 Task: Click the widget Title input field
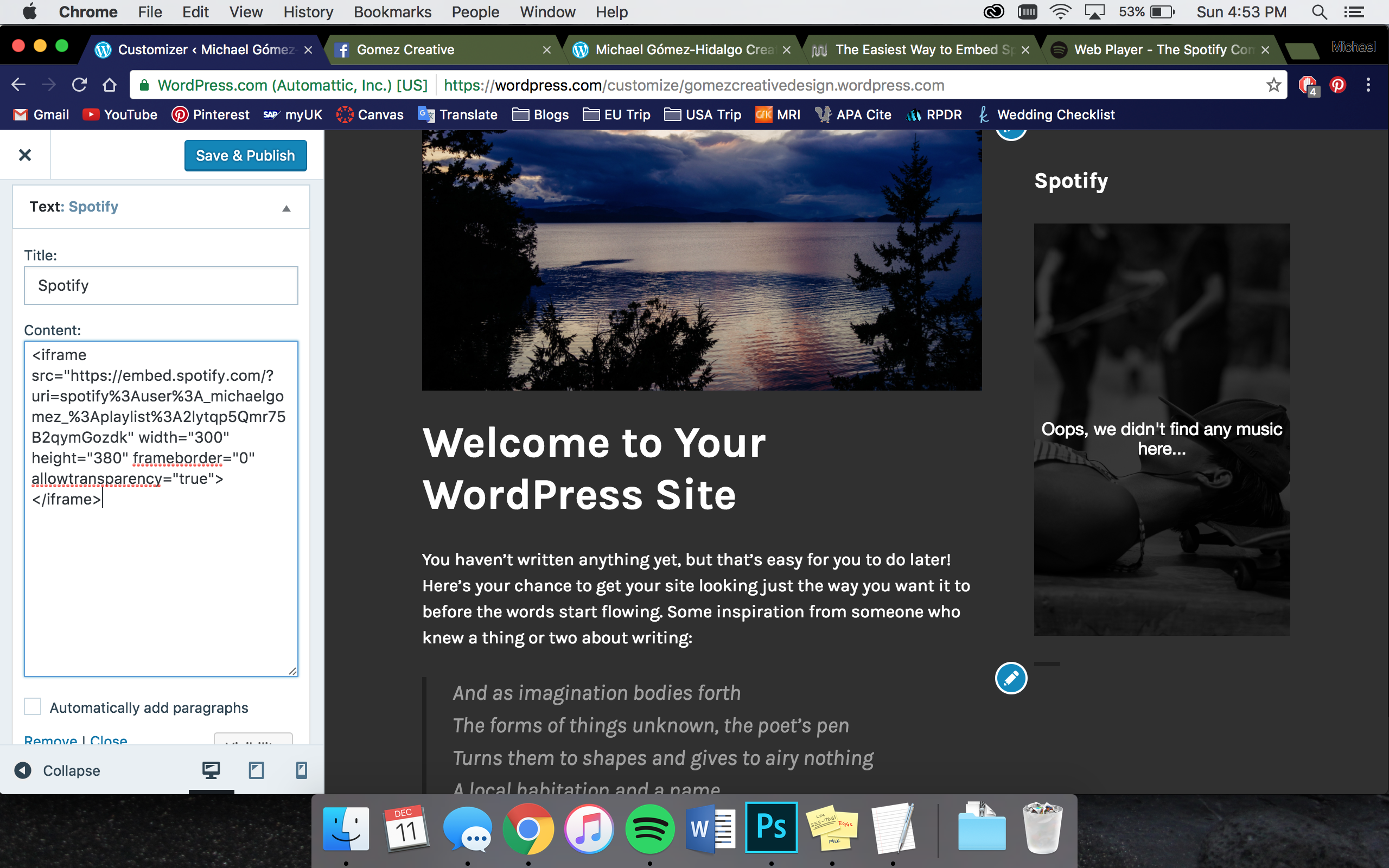click(161, 285)
